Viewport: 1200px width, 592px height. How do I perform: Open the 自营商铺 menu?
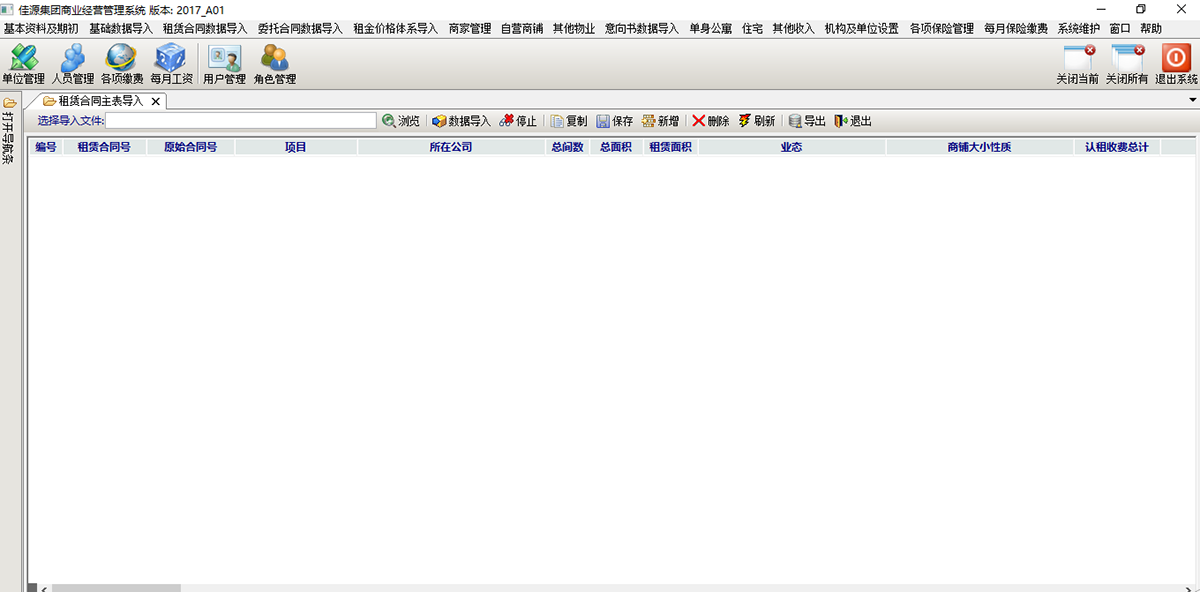522,28
